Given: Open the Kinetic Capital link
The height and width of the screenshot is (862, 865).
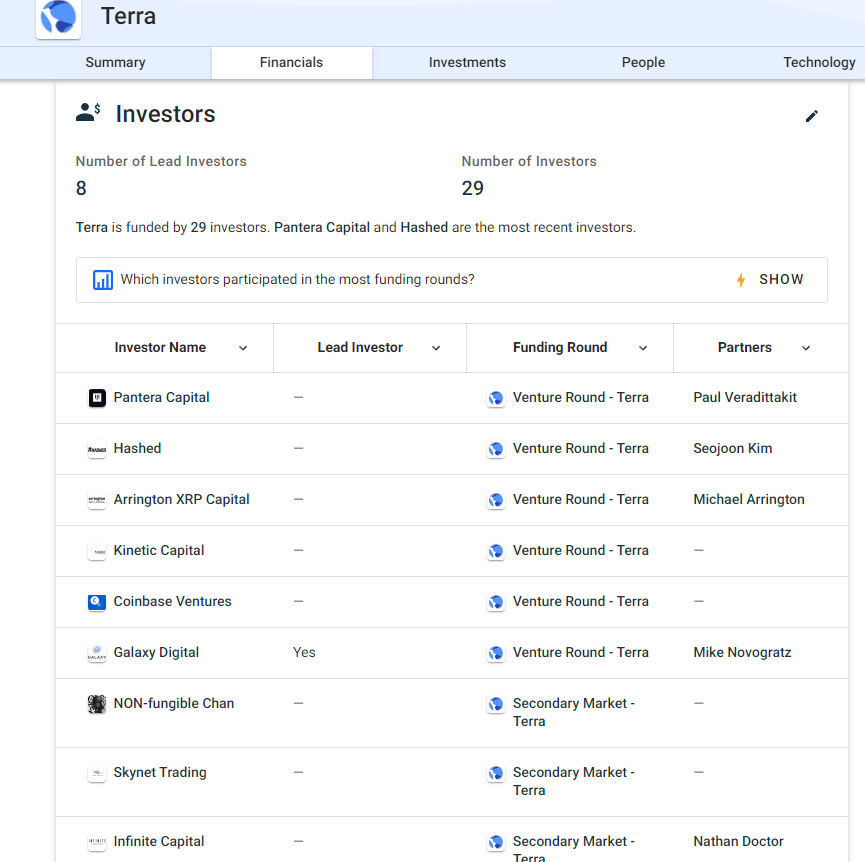Looking at the screenshot, I should 159,550.
